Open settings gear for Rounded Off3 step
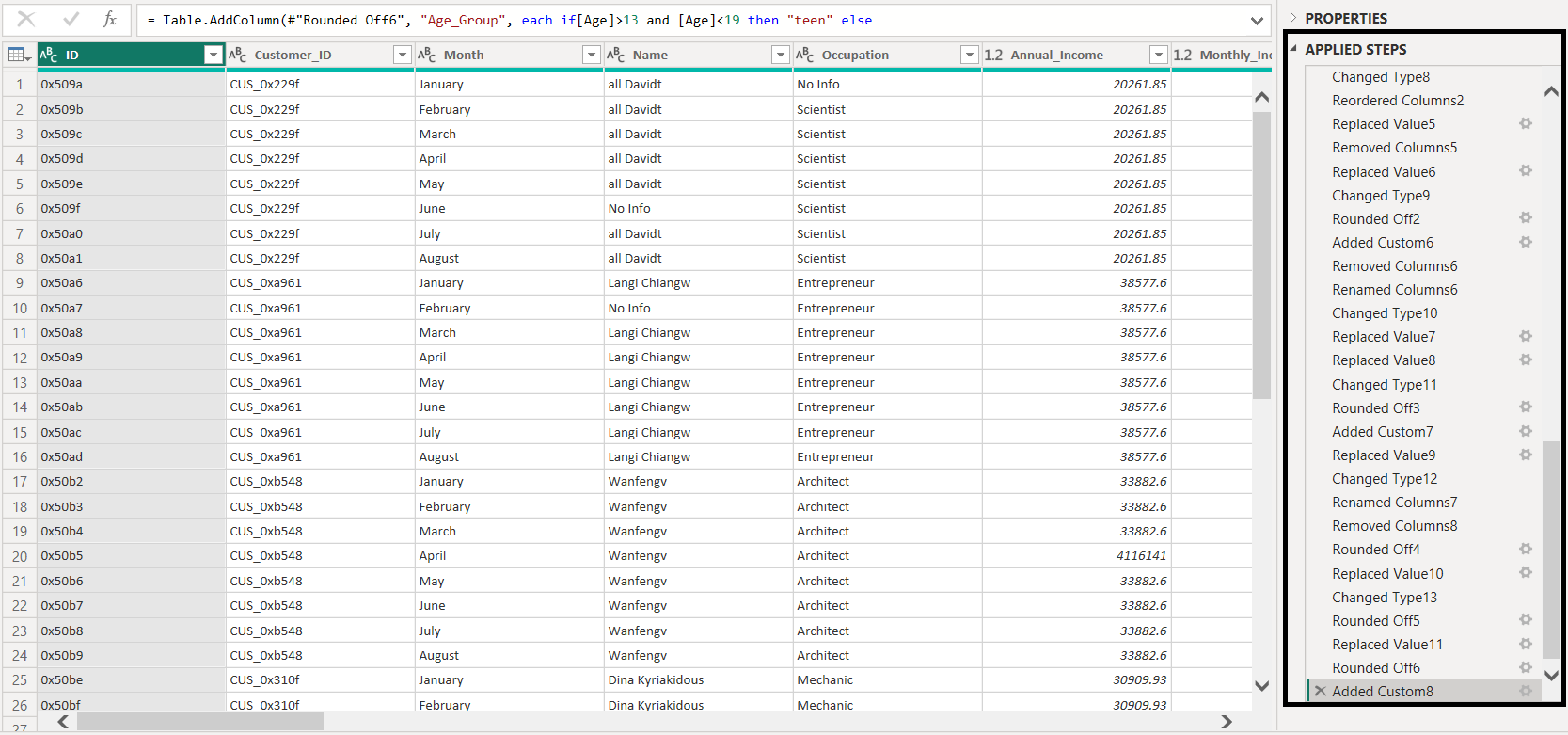 [x=1526, y=407]
